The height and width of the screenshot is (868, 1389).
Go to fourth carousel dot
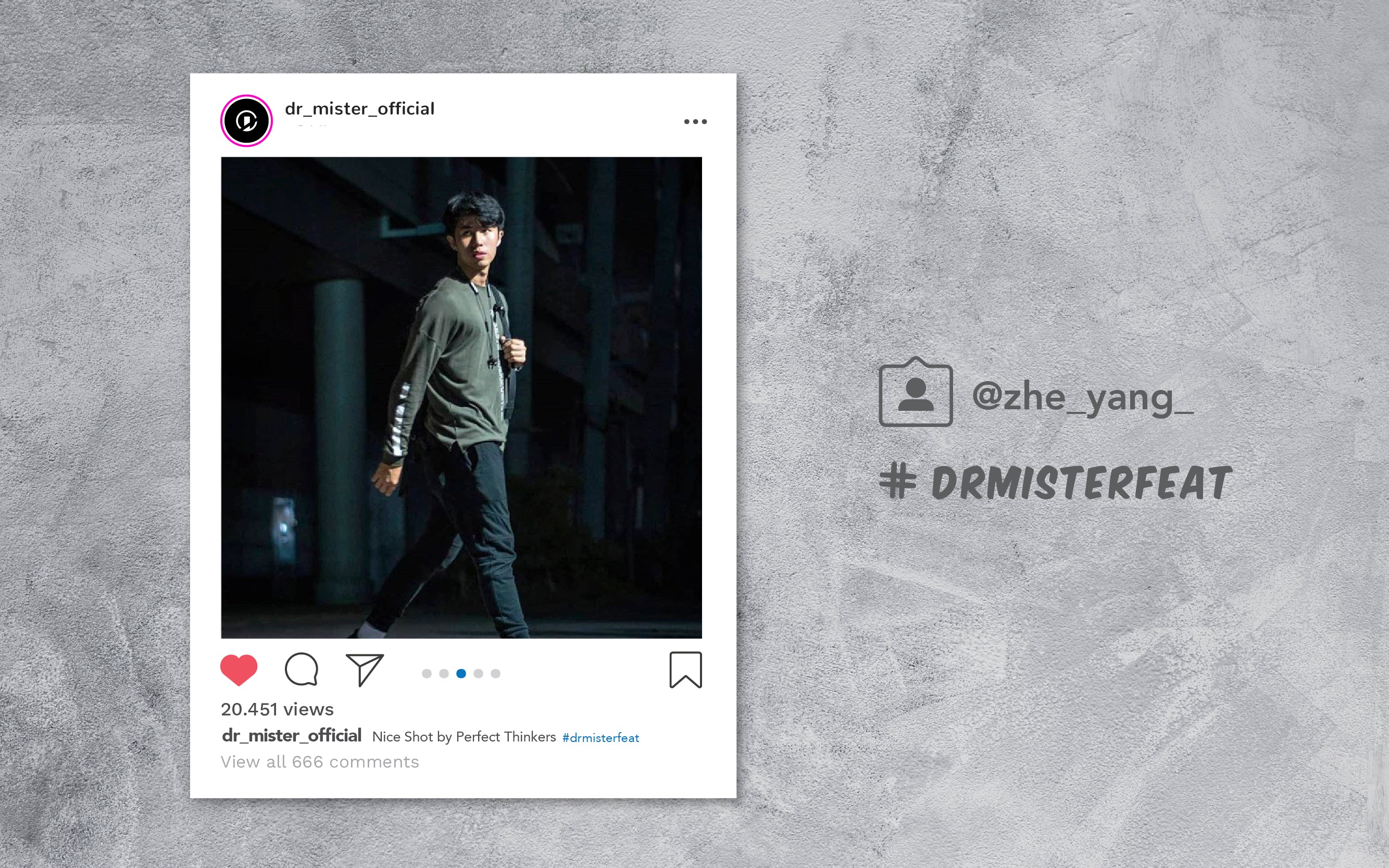pyautogui.click(x=478, y=673)
